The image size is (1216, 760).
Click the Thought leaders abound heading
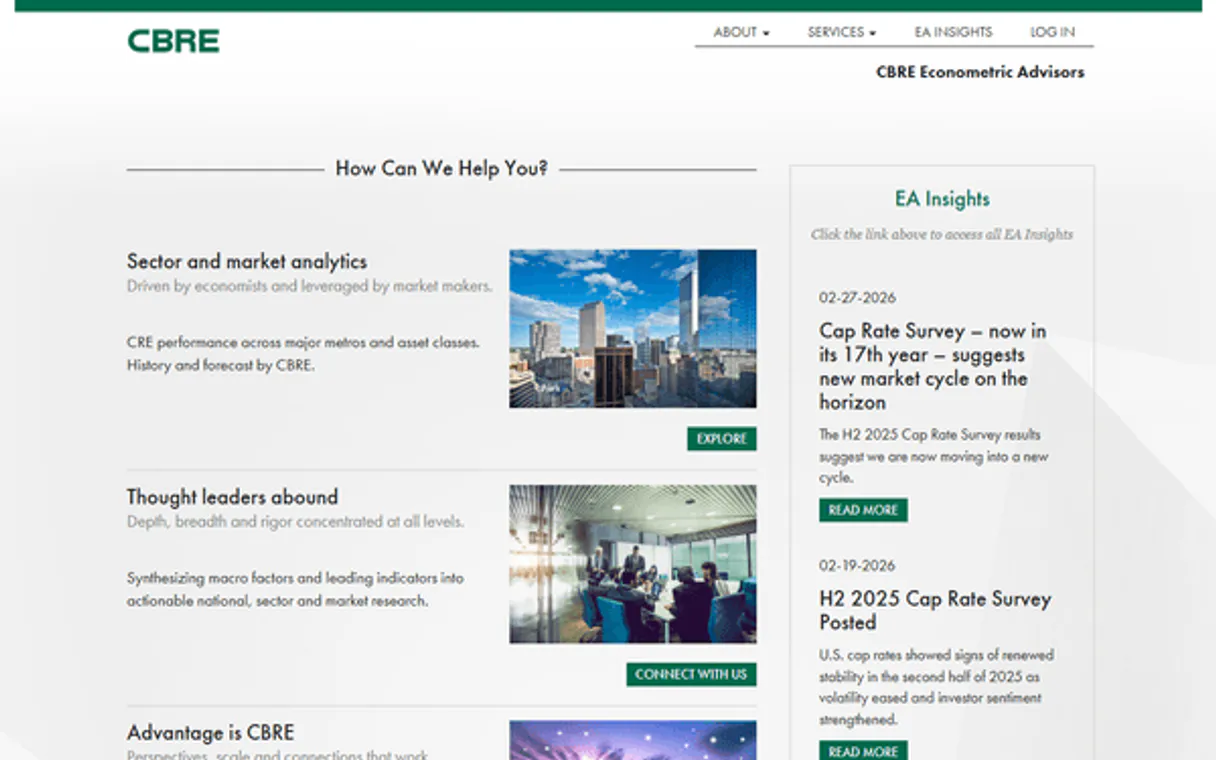(231, 497)
